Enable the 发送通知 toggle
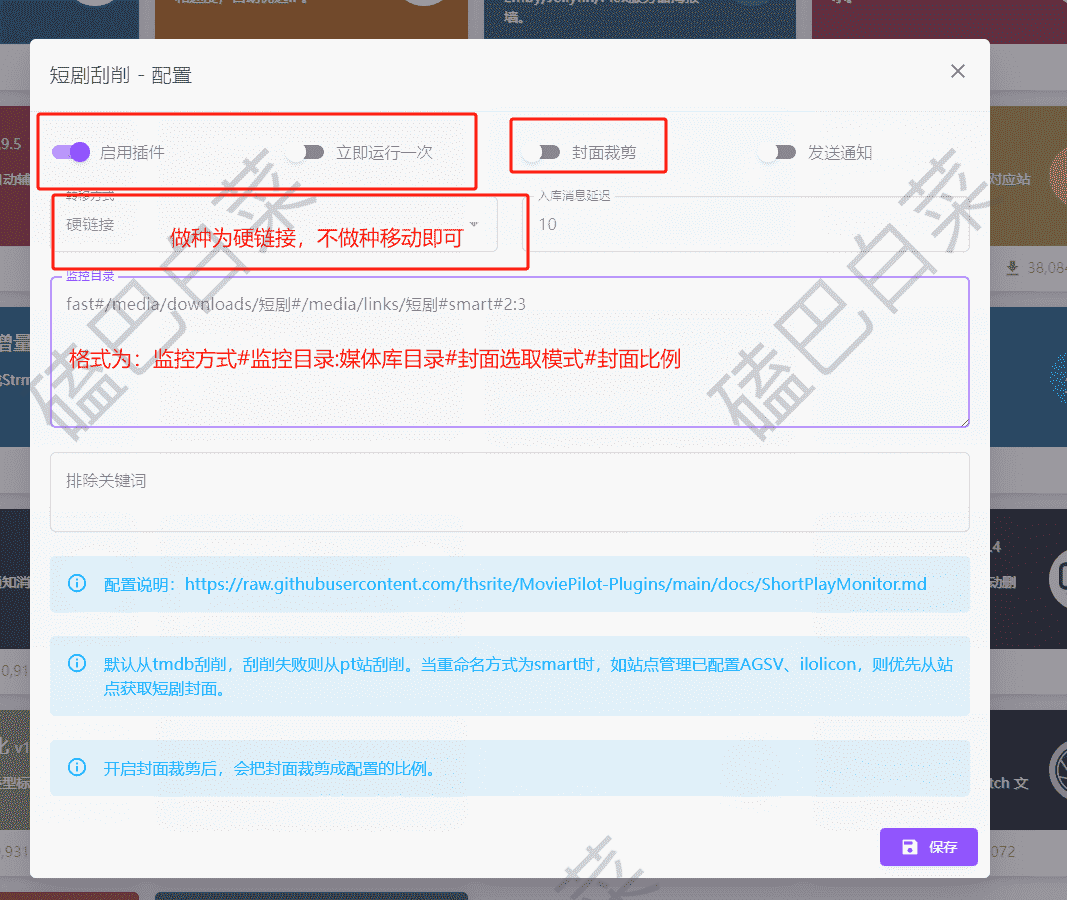1067x900 pixels. (x=777, y=152)
